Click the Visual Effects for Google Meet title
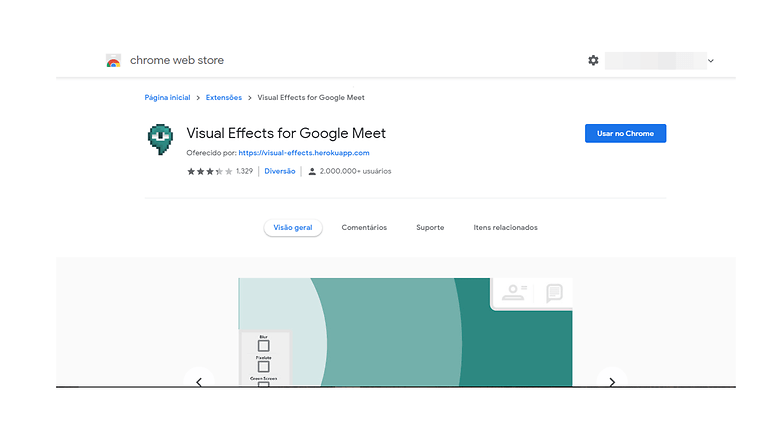Image resolution: width=782 pixels, height=440 pixels. tap(286, 133)
